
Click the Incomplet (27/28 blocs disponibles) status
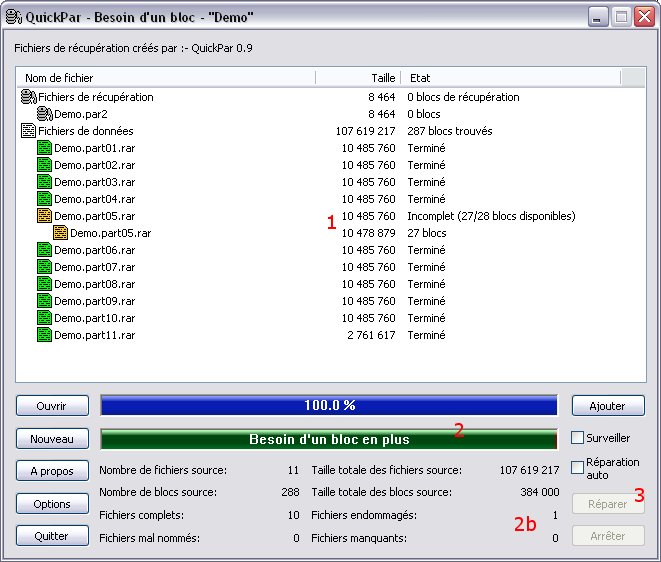coord(491,216)
